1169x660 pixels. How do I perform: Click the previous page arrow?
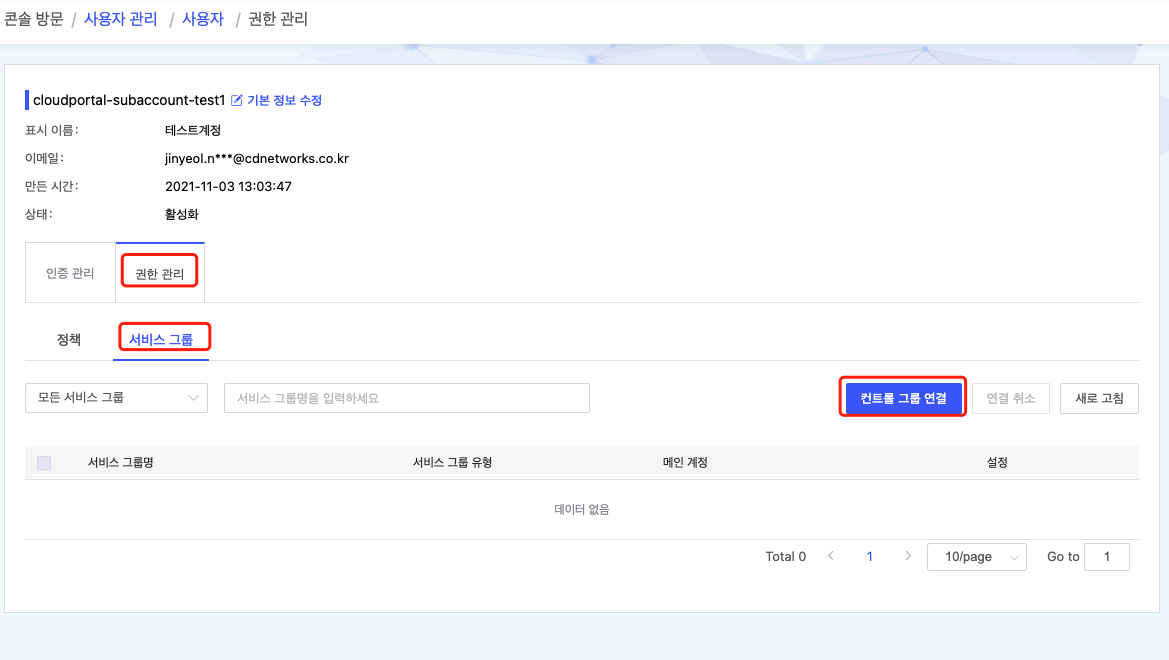tap(831, 556)
